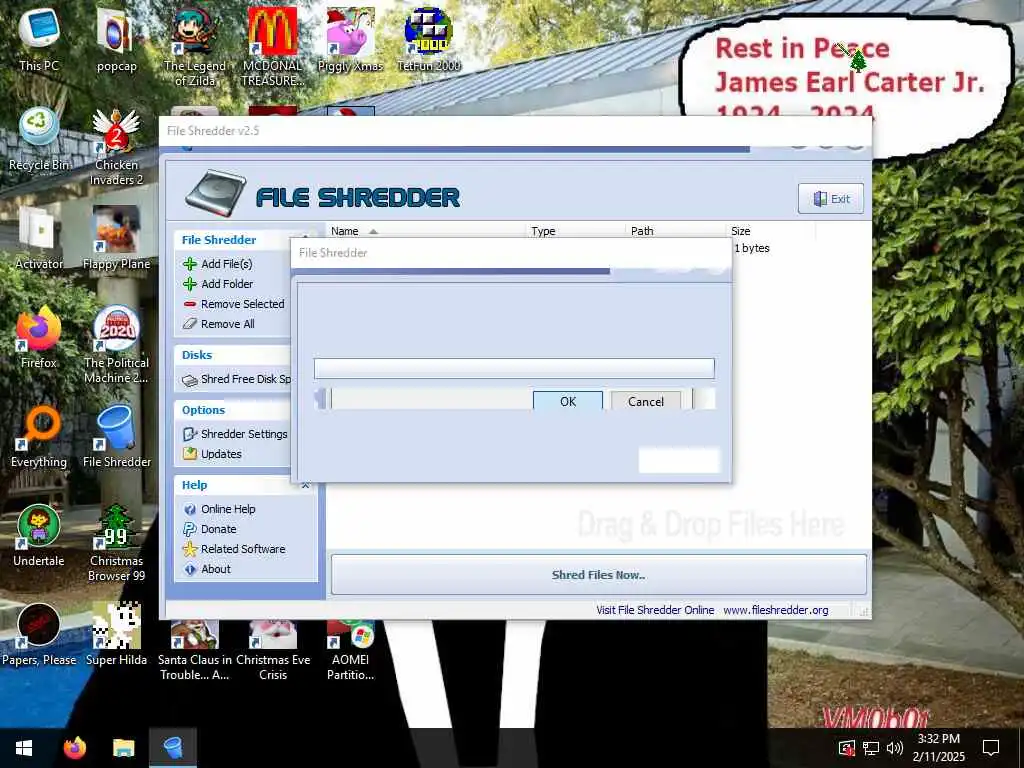Open the clock and date in taskbar

pyautogui.click(x=938, y=748)
